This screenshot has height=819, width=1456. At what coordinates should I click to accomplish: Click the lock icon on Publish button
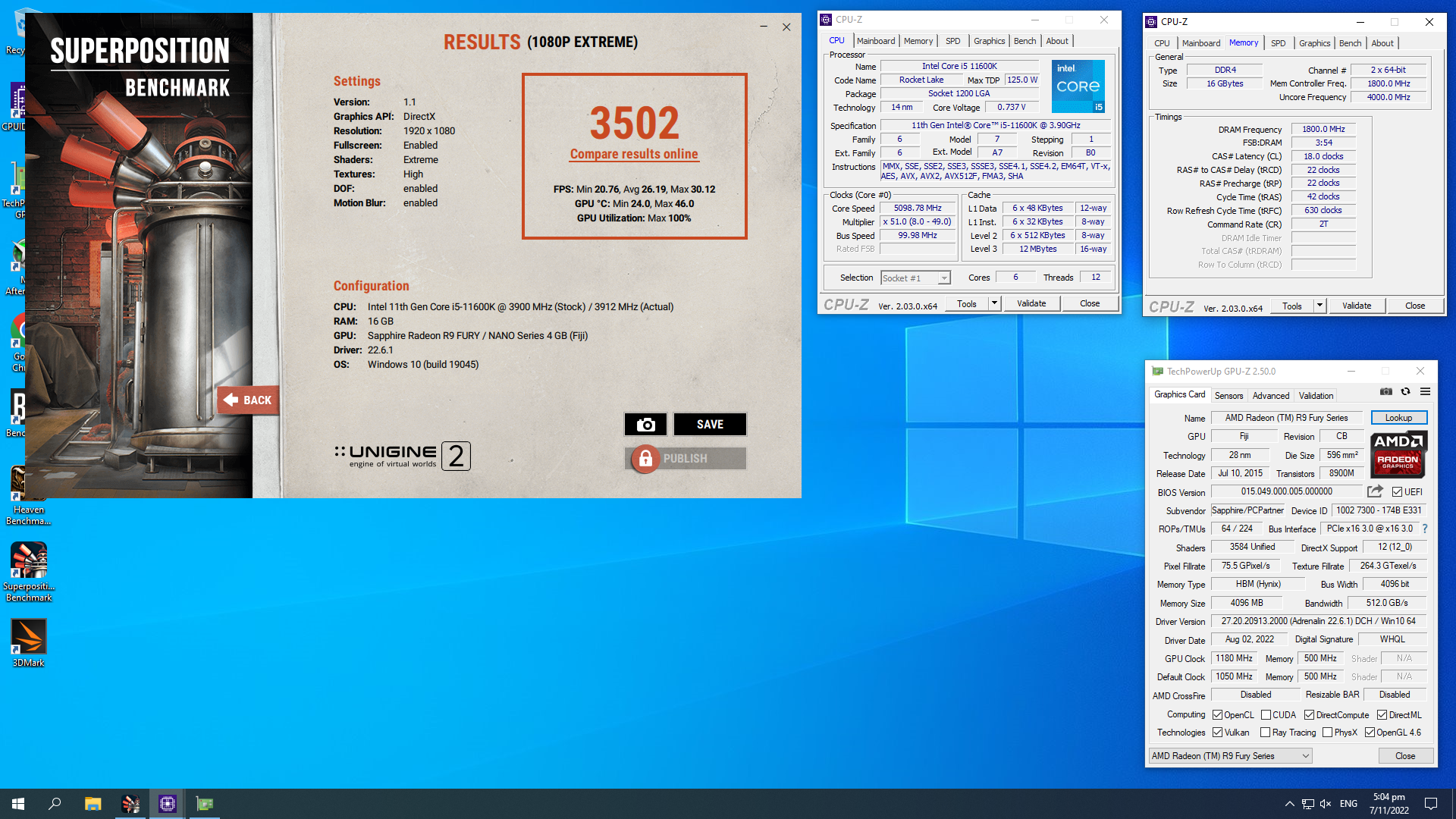(x=645, y=458)
